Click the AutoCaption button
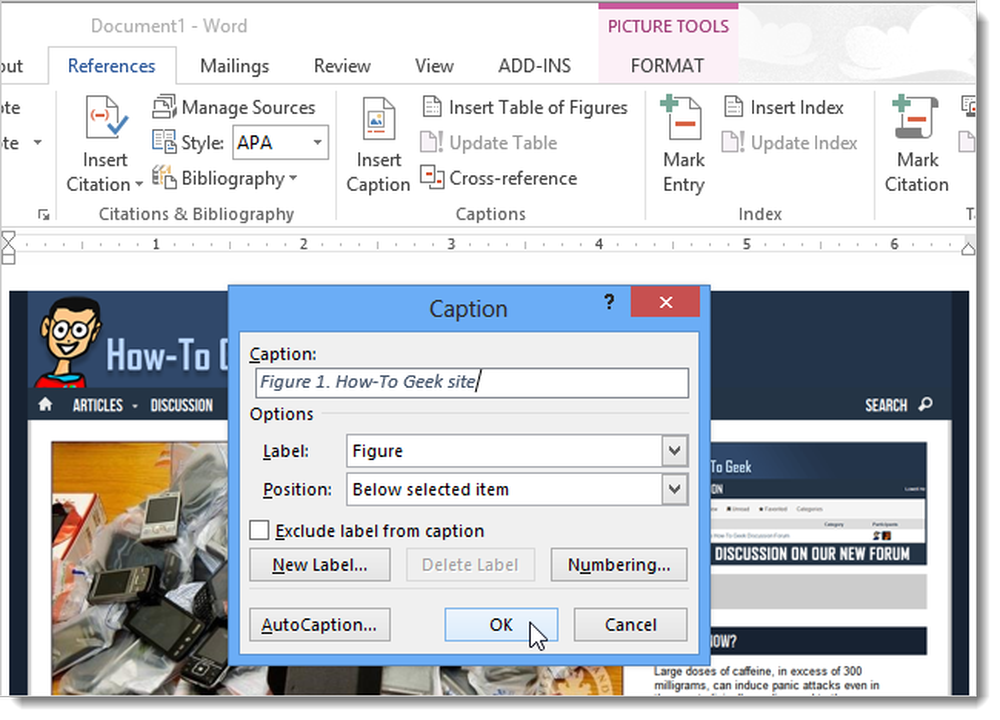1000x720 pixels. (x=320, y=624)
